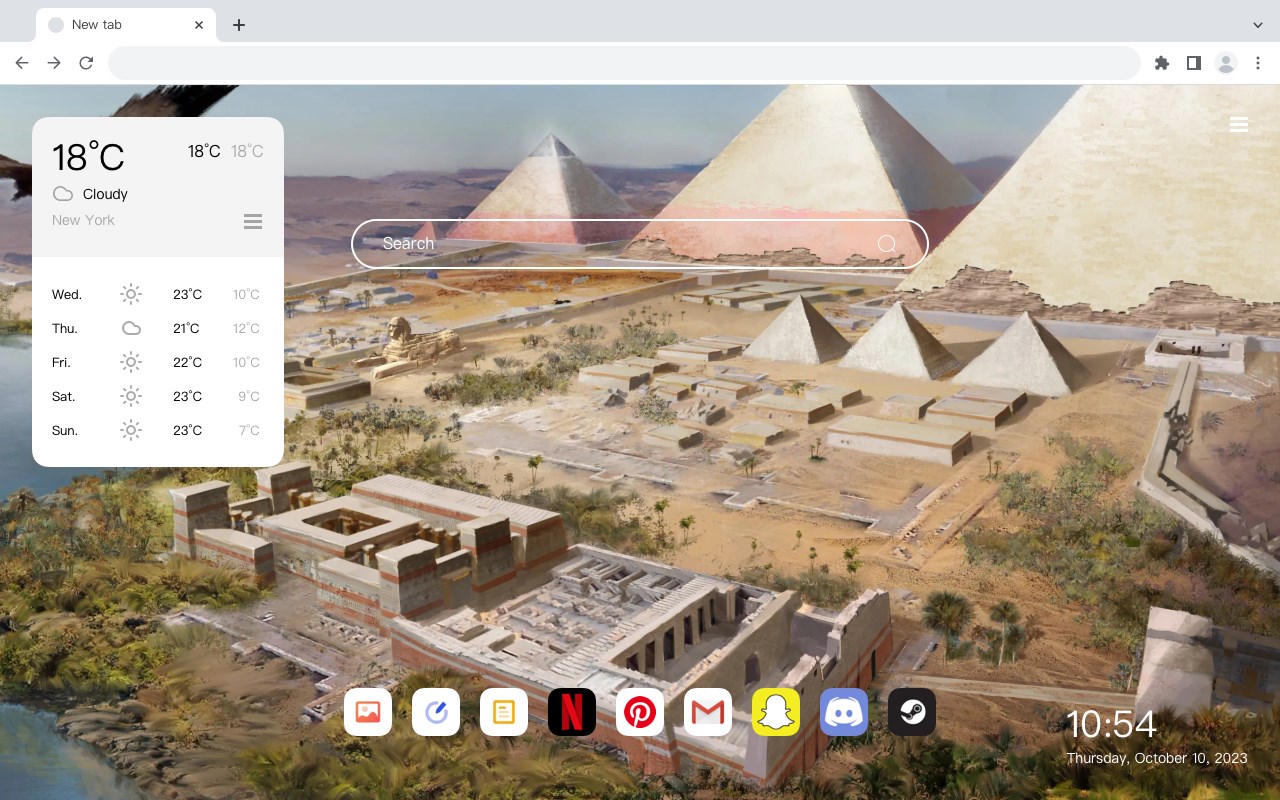
Task: Open the Gmail shortcut
Action: click(x=708, y=712)
